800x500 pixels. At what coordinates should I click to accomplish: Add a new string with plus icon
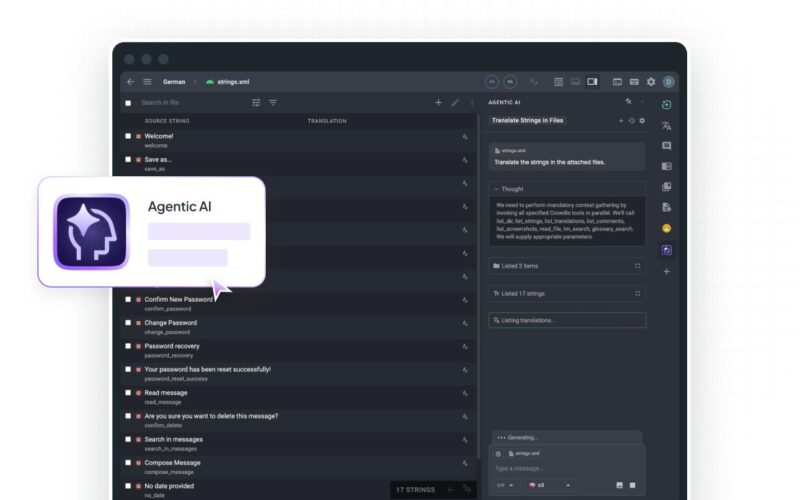(438, 103)
